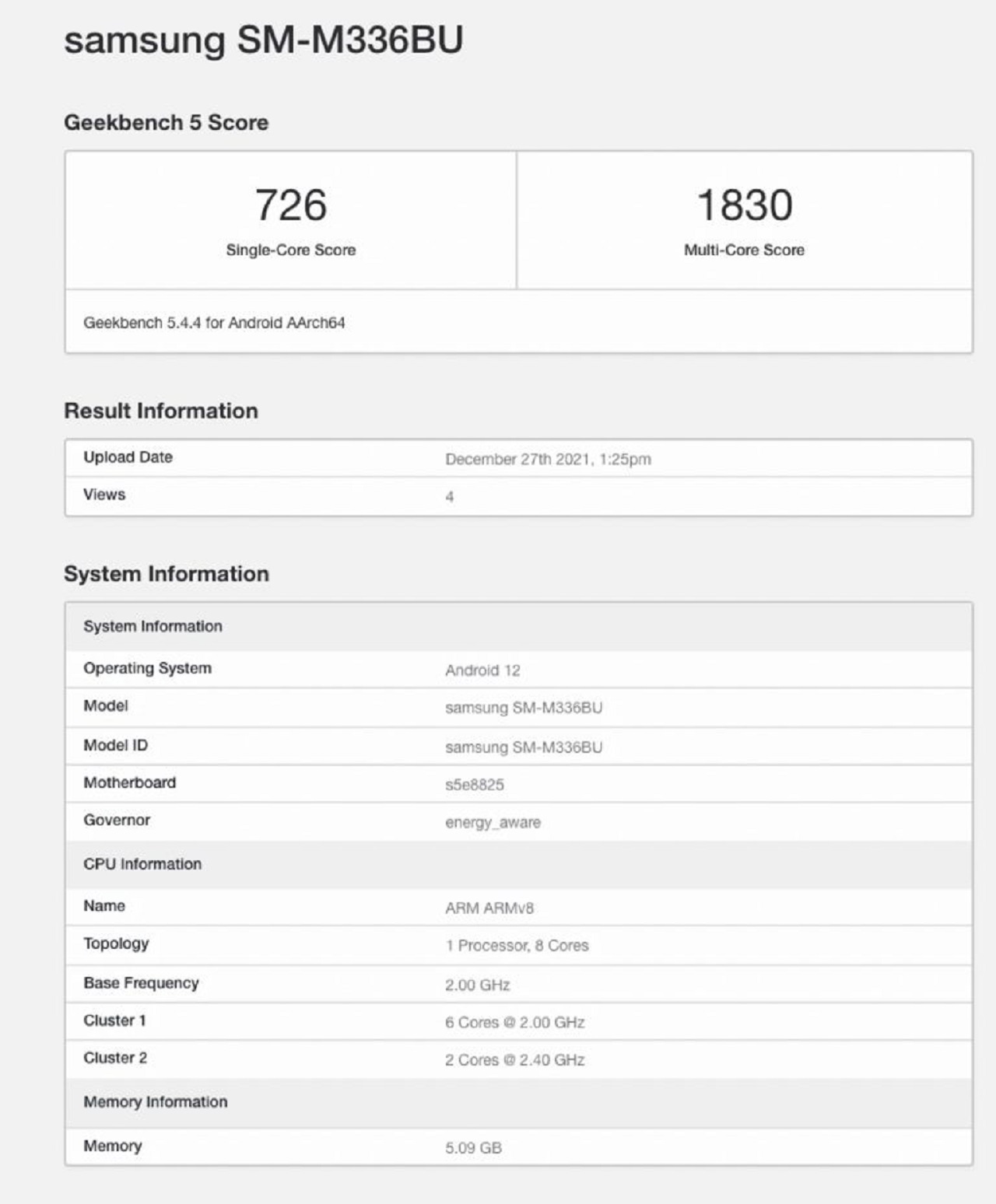Click the Geekbench 5 Score heading
This screenshot has width=996, height=1204.
[x=166, y=121]
